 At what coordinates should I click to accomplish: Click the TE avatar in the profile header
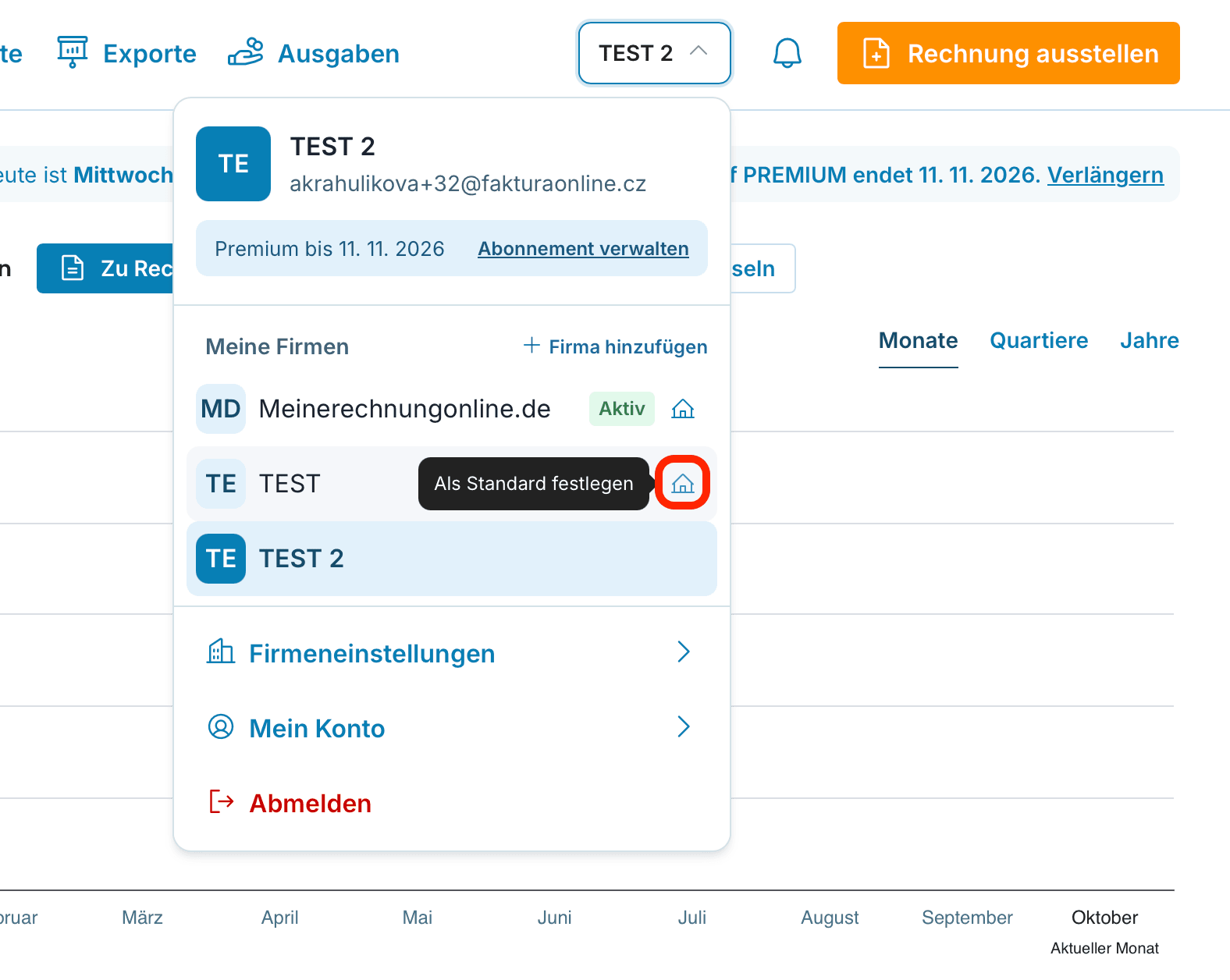[233, 164]
